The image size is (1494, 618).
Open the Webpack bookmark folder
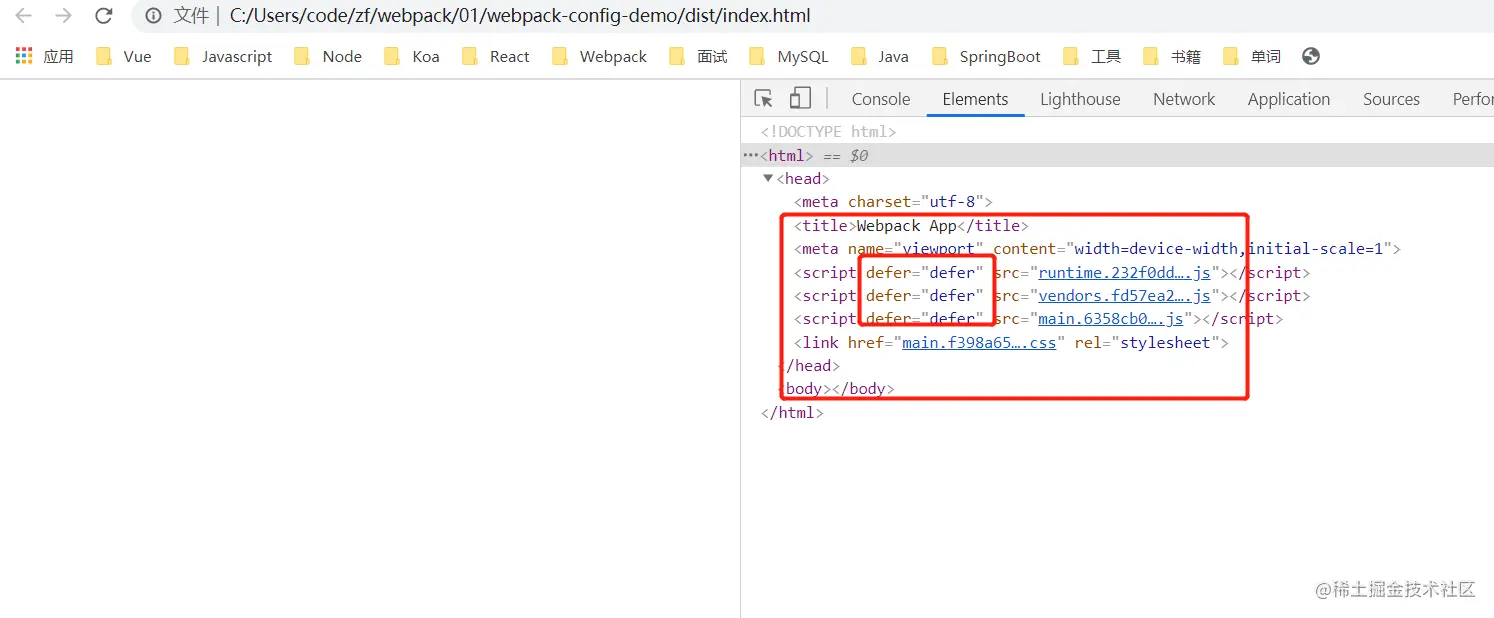[x=598, y=56]
